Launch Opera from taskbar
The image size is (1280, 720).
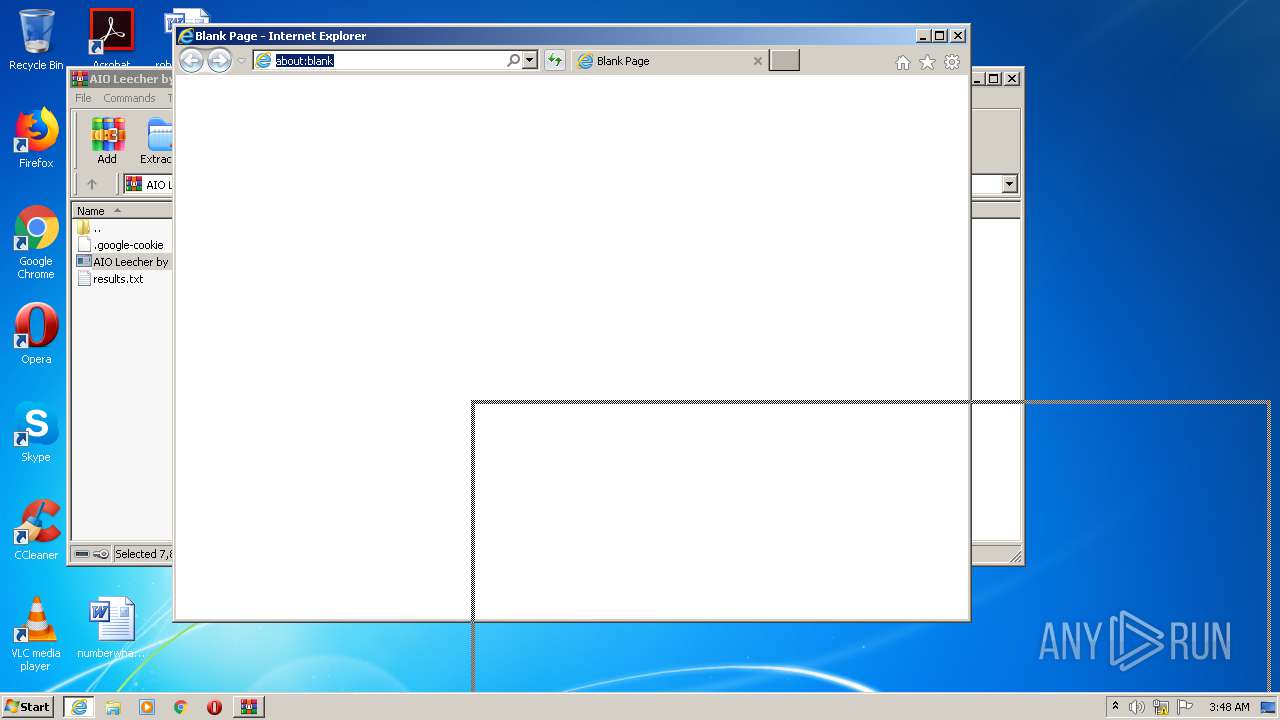click(214, 707)
